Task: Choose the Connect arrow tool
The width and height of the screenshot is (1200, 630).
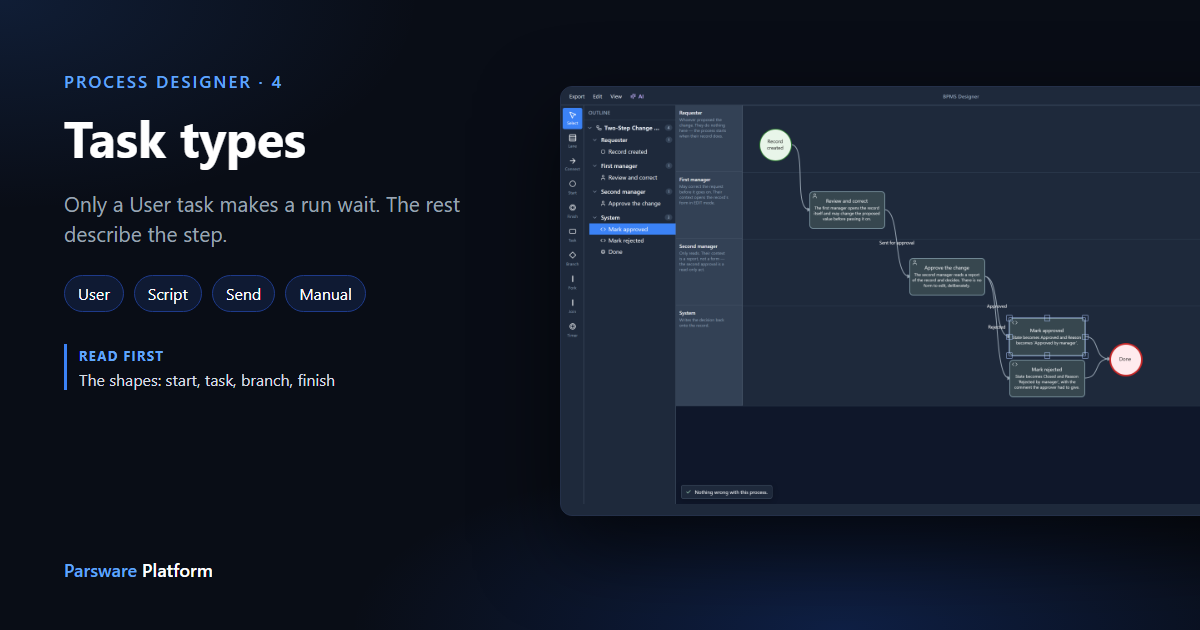Action: point(572,163)
